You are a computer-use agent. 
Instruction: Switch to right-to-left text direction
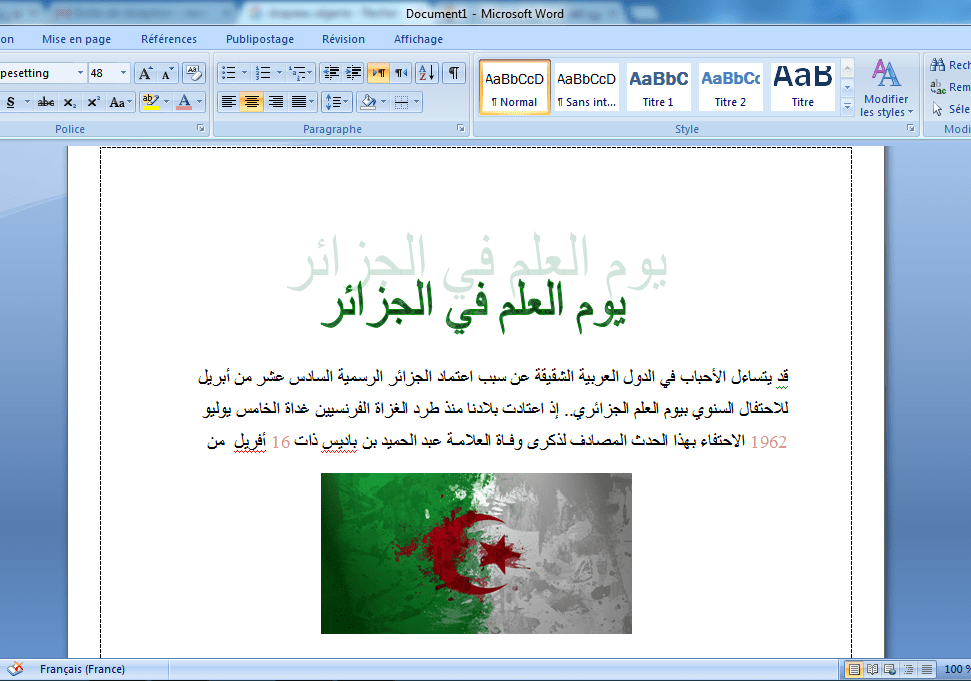[x=402, y=73]
